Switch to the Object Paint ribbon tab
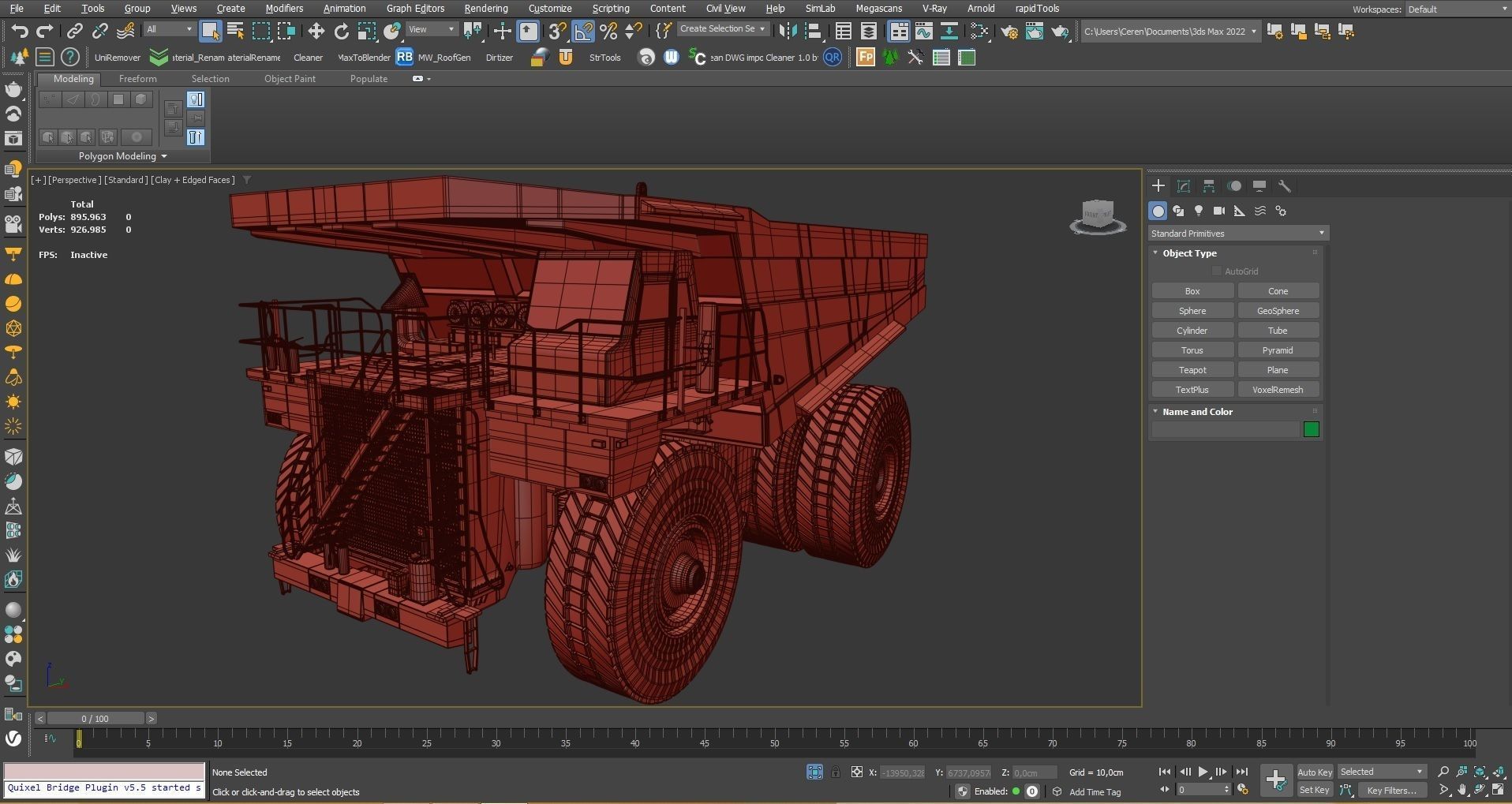Image resolution: width=1512 pixels, height=804 pixels. (x=290, y=79)
